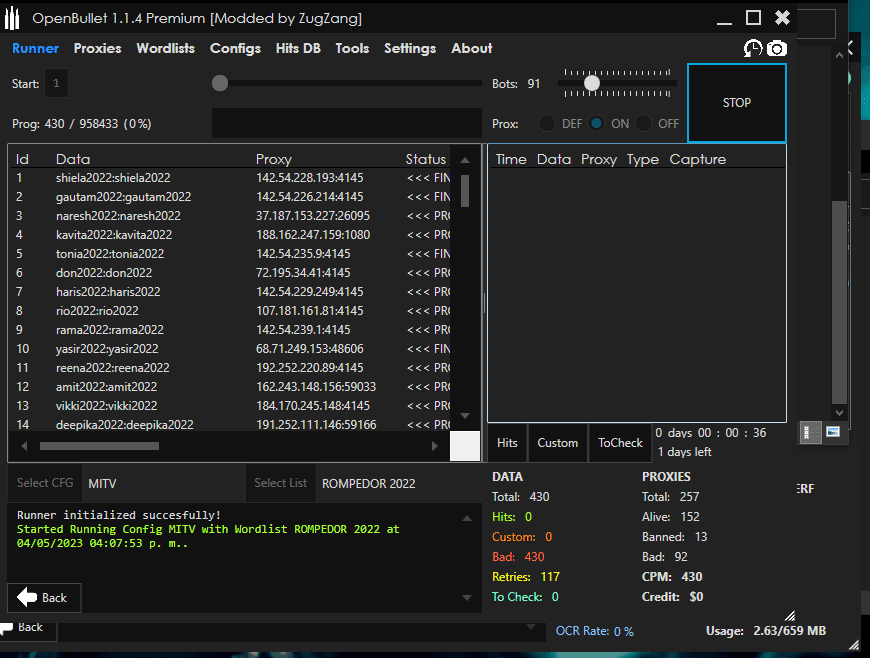Click the list view icon at right edge
870x658 pixels.
pos(811,432)
